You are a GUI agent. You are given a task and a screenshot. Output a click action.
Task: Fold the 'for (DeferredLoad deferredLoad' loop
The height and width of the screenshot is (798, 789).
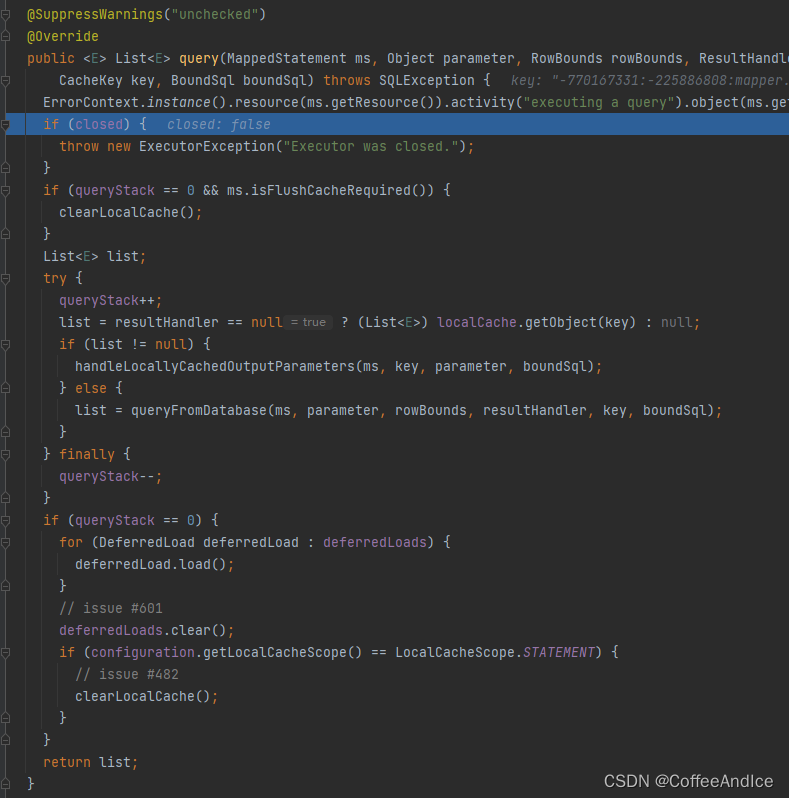coord(6,543)
